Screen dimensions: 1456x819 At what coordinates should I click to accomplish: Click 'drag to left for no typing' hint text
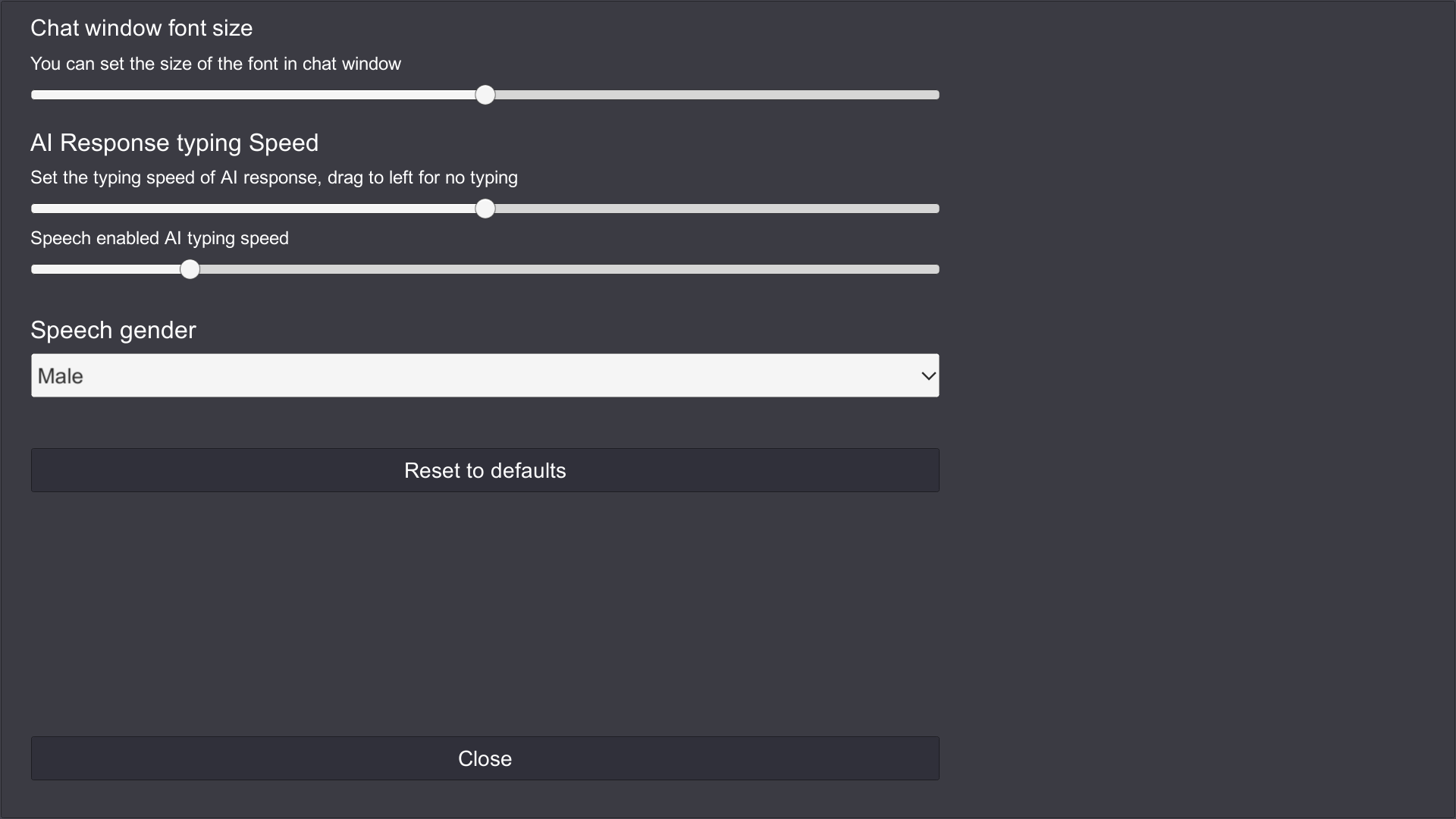click(x=422, y=177)
